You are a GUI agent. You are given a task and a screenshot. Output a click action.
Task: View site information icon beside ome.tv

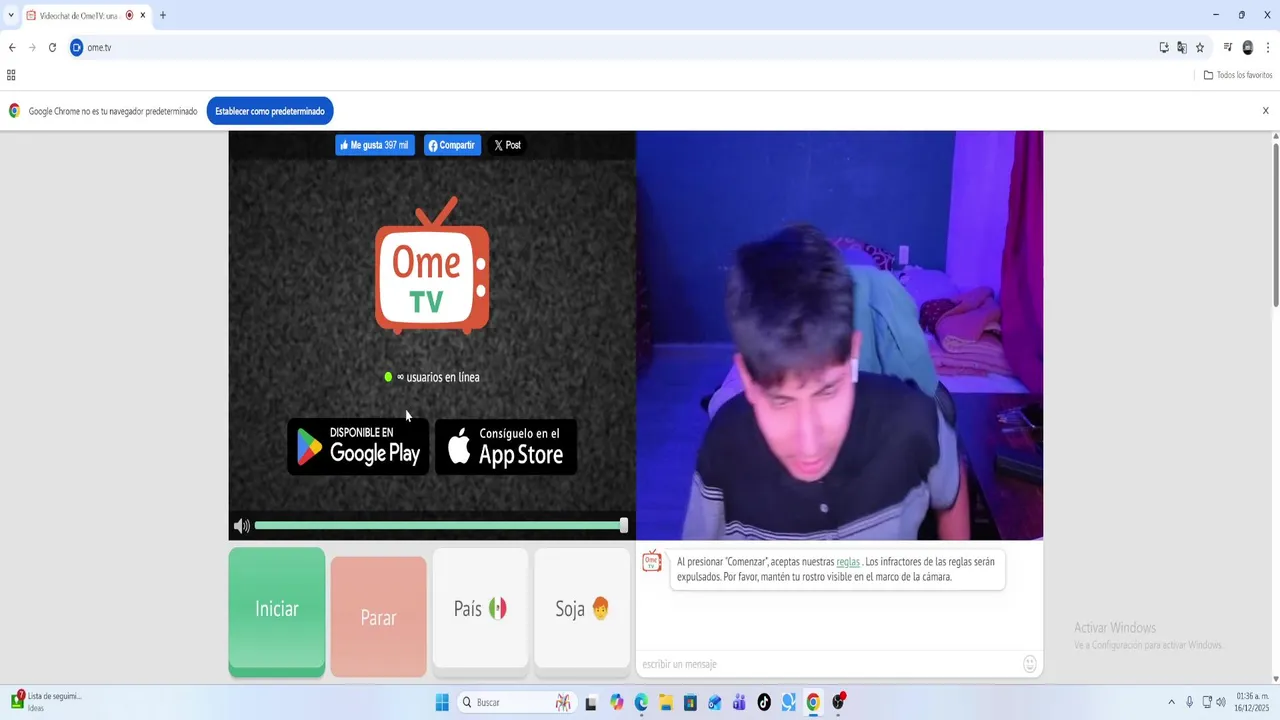coord(76,47)
